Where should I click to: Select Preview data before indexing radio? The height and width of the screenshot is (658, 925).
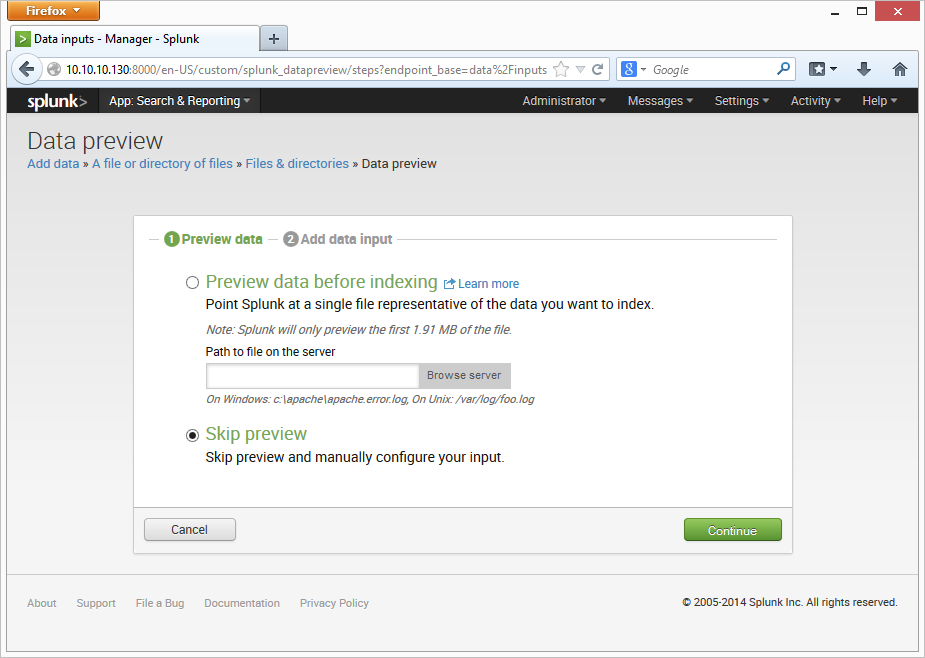[x=192, y=283]
